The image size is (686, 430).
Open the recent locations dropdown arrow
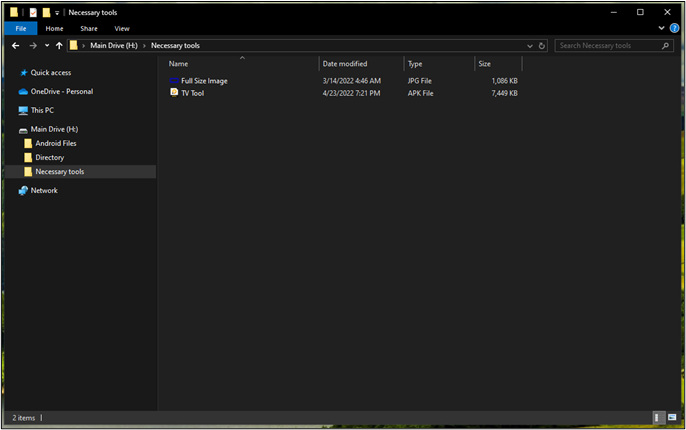point(47,46)
